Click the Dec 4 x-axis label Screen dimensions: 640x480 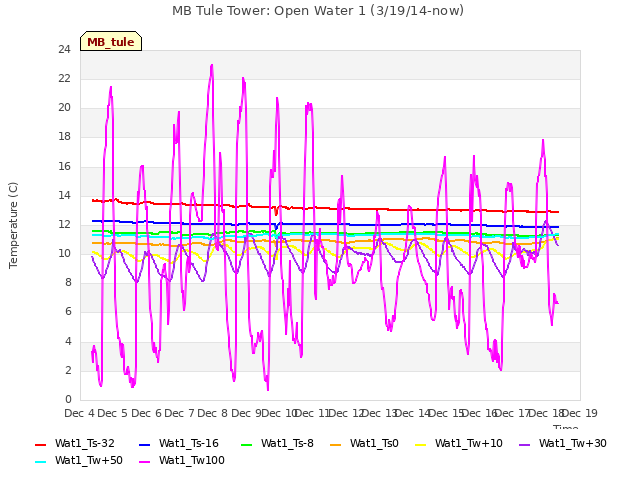pyautogui.click(x=79, y=413)
